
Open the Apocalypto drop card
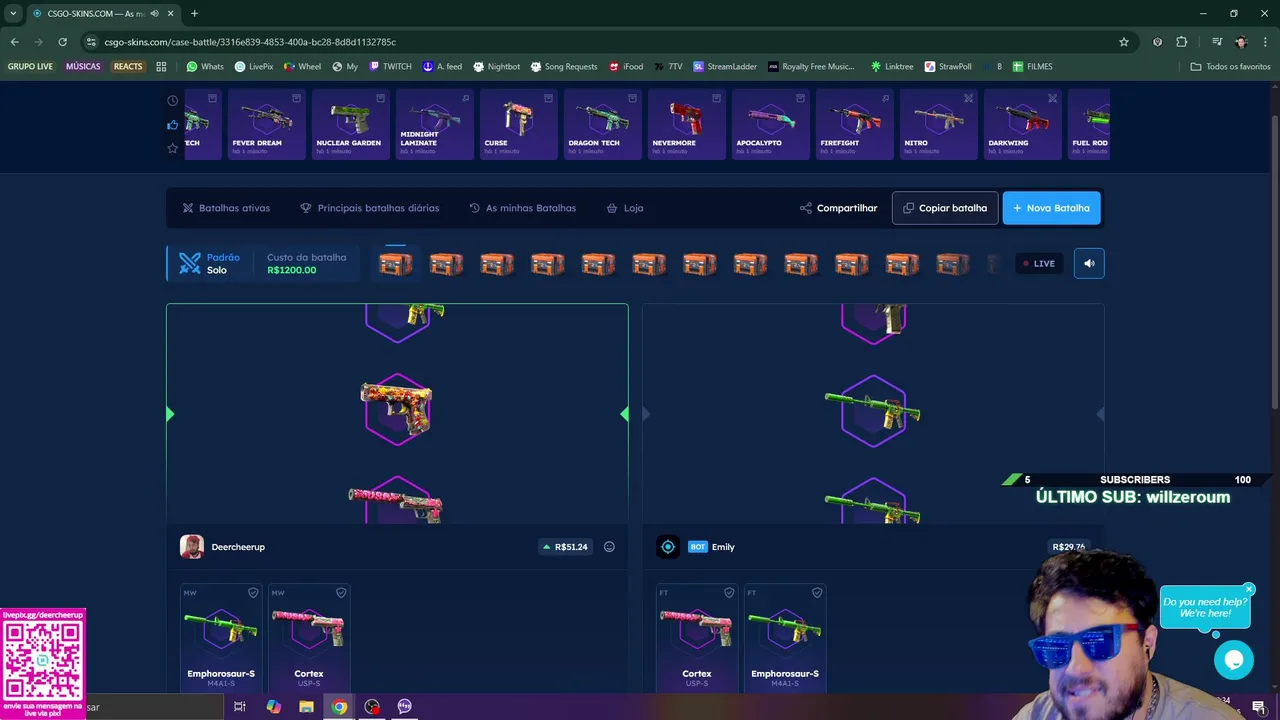coord(771,124)
